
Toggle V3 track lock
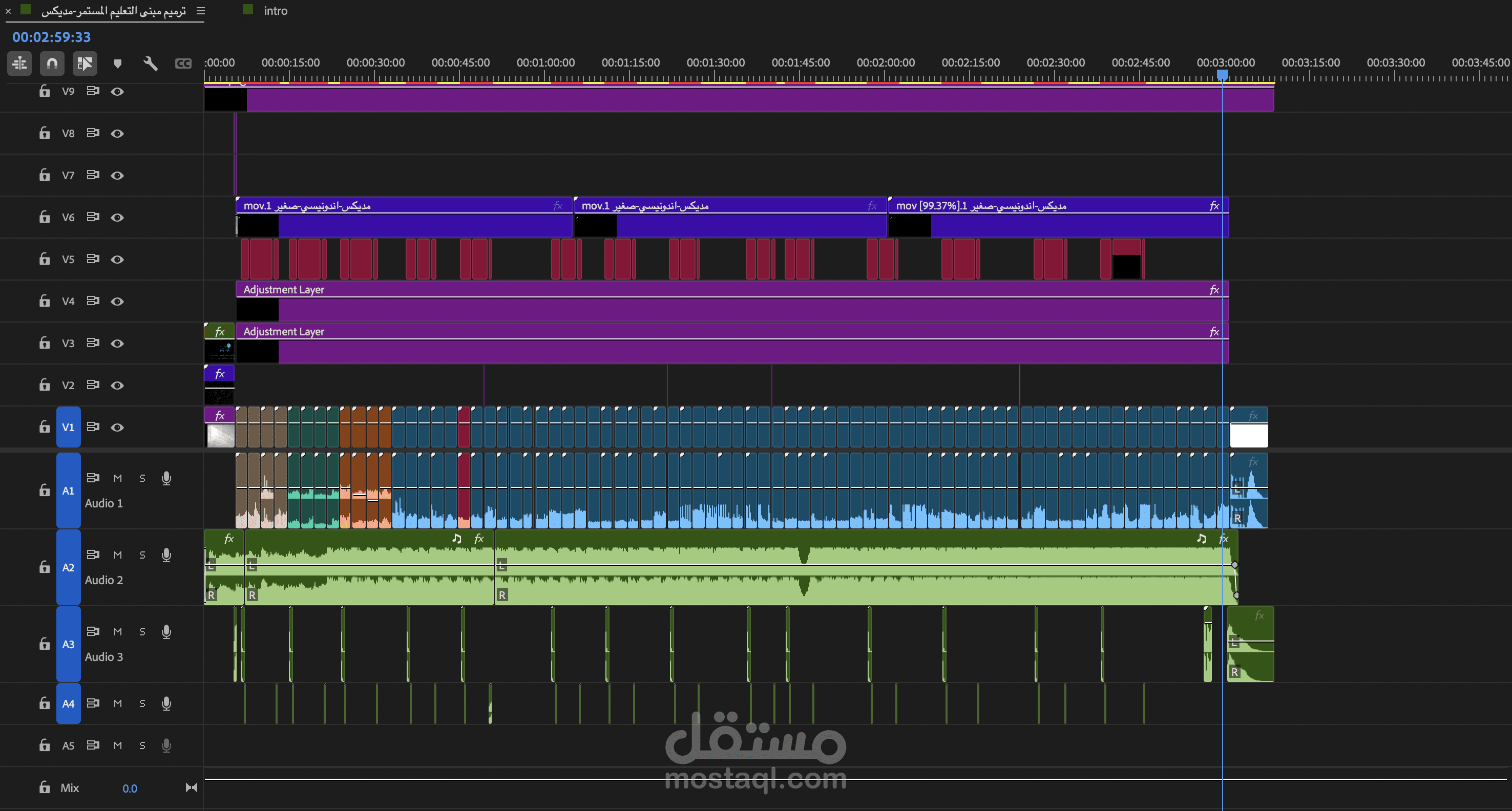point(45,343)
